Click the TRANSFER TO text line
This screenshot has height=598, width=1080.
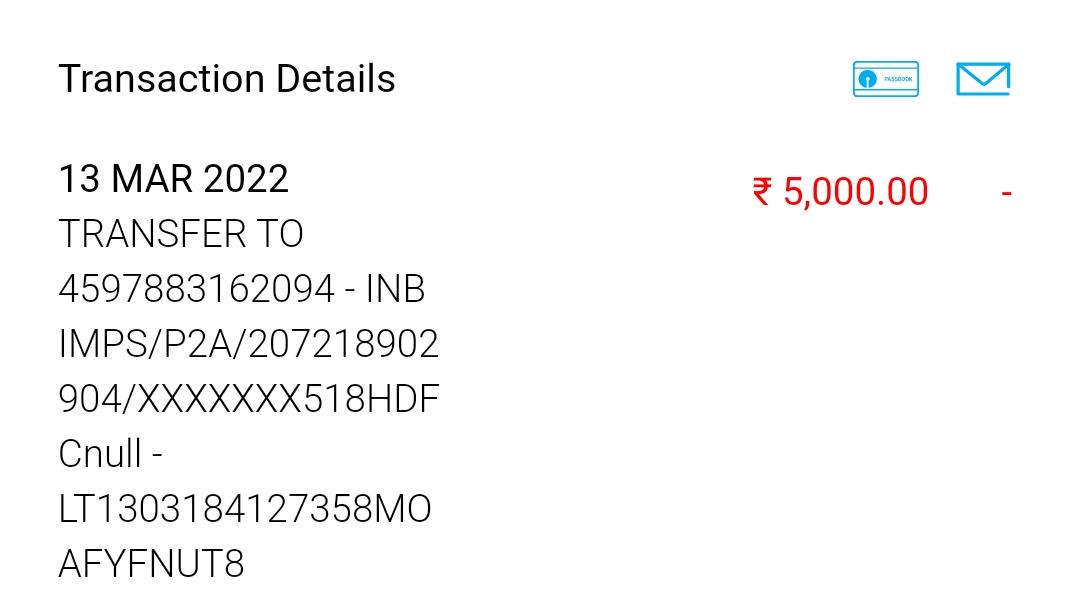(x=180, y=235)
